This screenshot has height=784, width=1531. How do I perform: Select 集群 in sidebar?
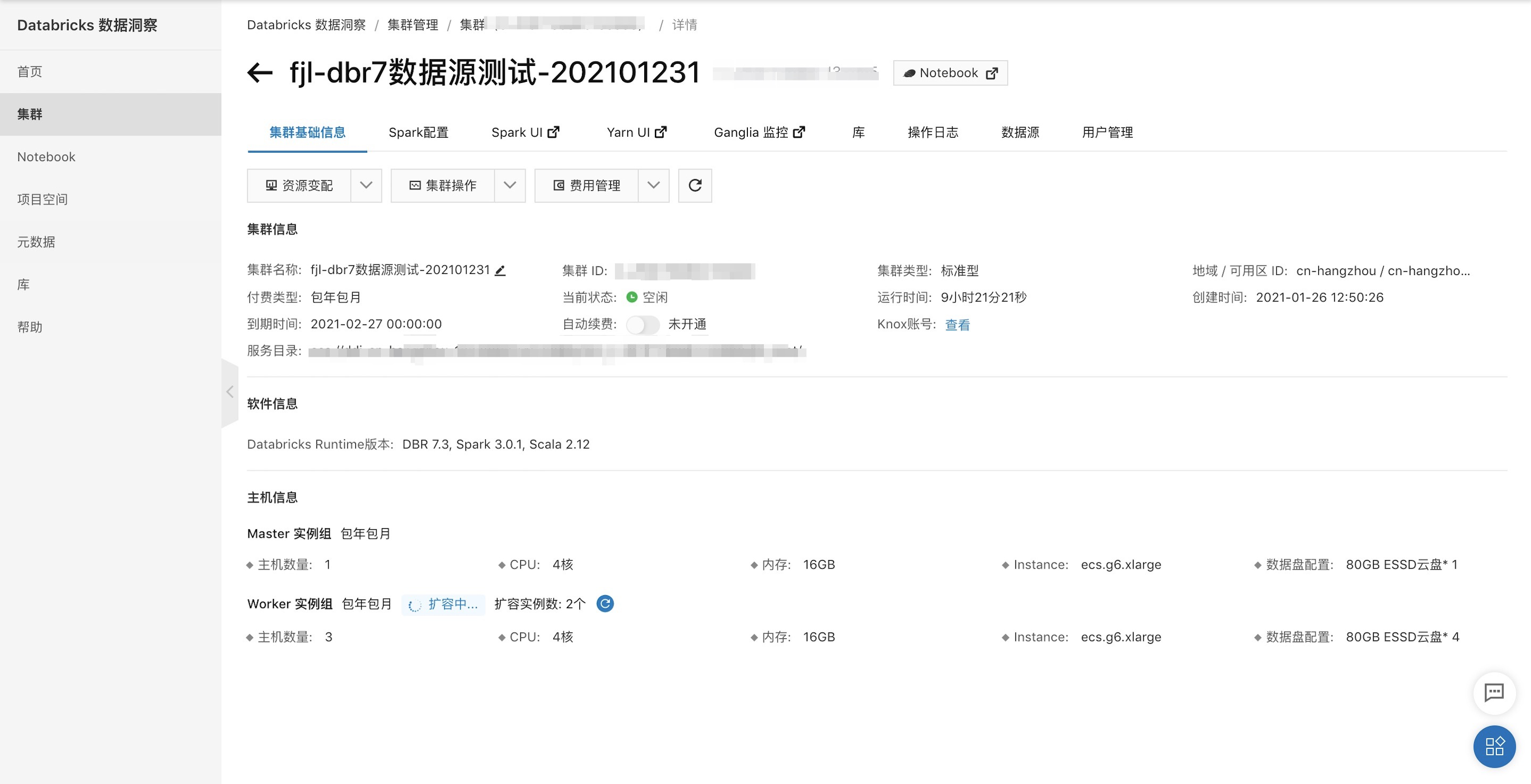pyautogui.click(x=111, y=114)
